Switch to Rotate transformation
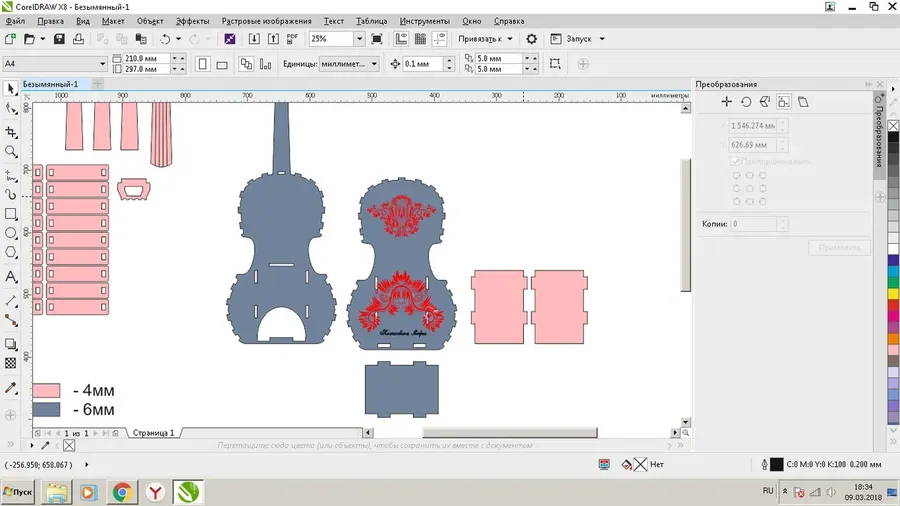900x506 pixels. pyautogui.click(x=746, y=102)
